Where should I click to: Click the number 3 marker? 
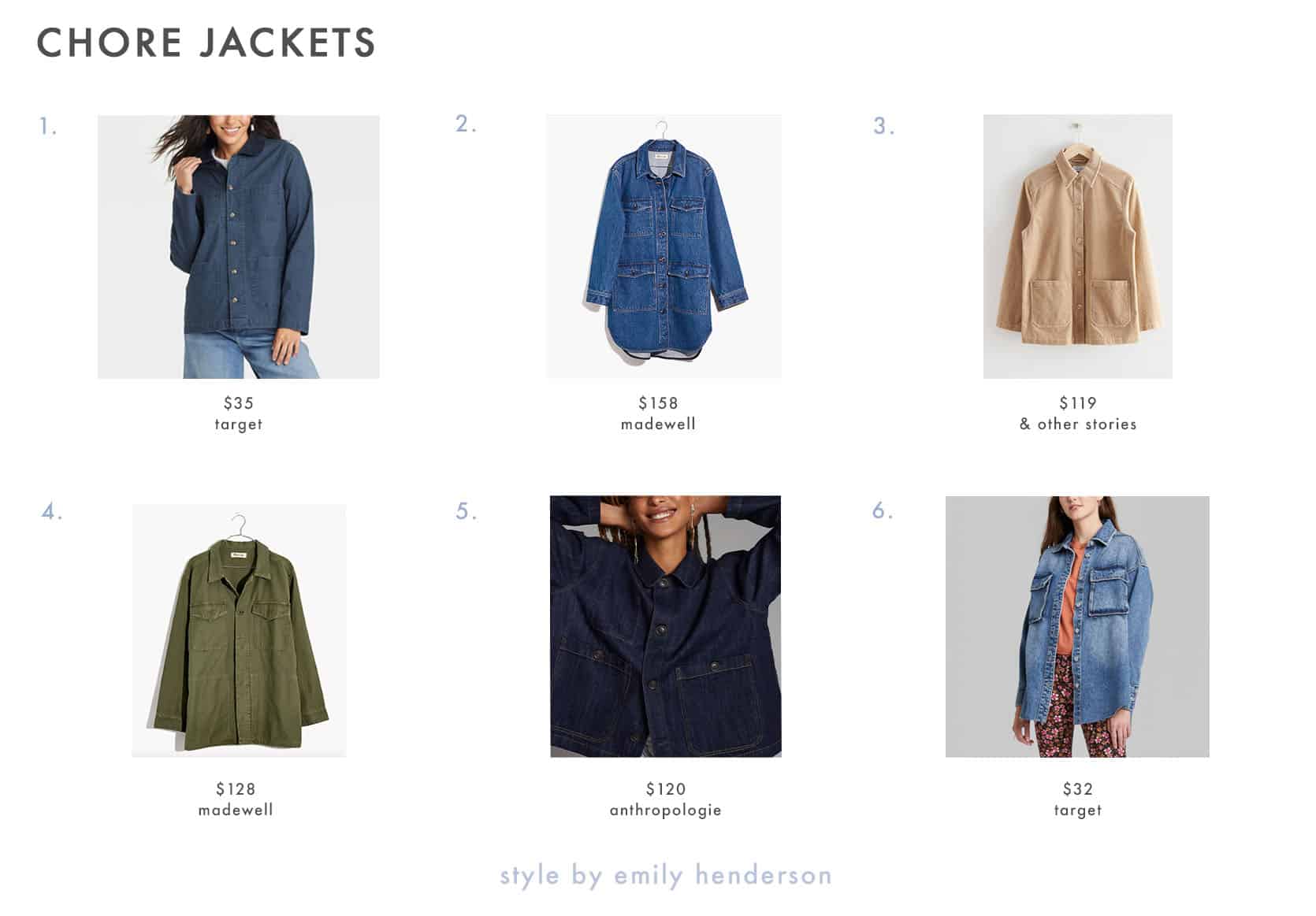[x=884, y=126]
